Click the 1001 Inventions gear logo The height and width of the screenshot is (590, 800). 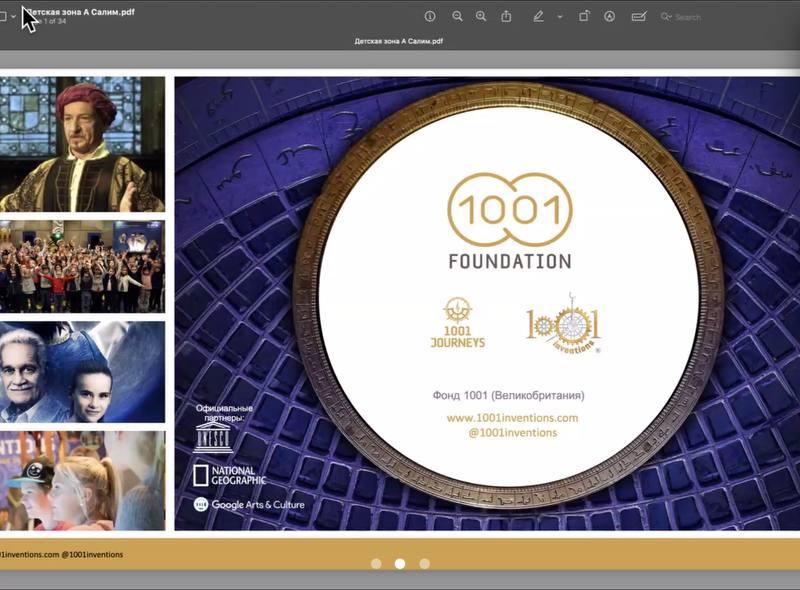coord(564,324)
